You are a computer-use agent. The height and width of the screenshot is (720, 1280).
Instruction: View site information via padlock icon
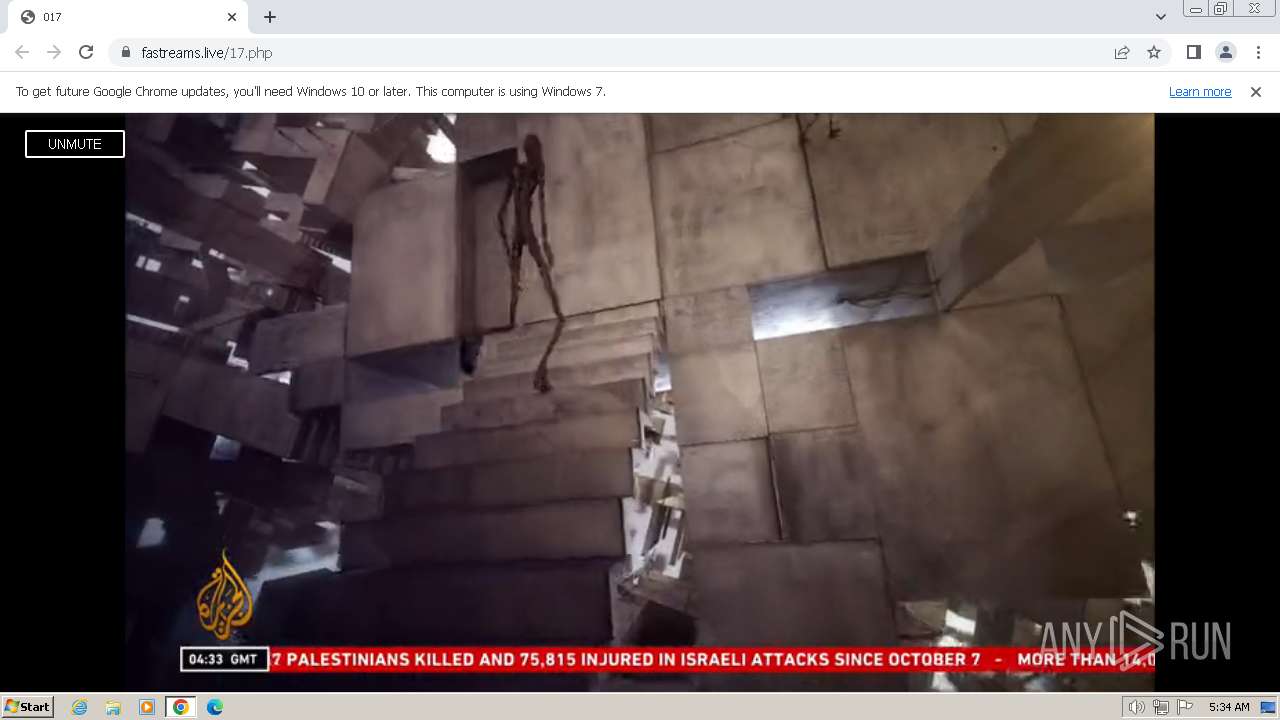[125, 52]
